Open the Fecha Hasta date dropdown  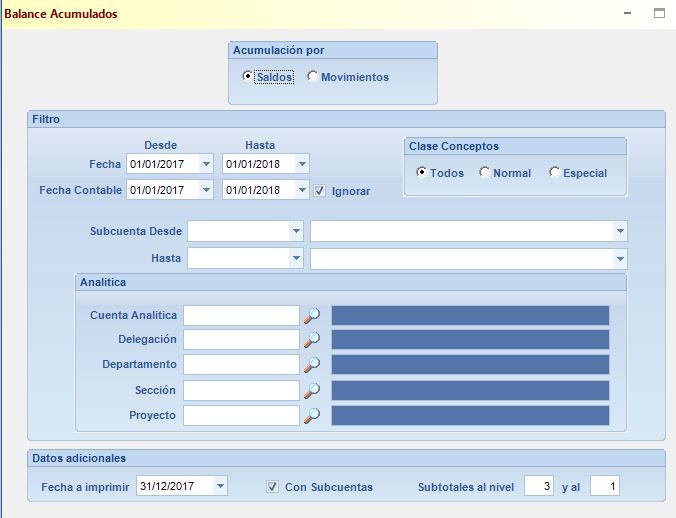pyautogui.click(x=302, y=164)
